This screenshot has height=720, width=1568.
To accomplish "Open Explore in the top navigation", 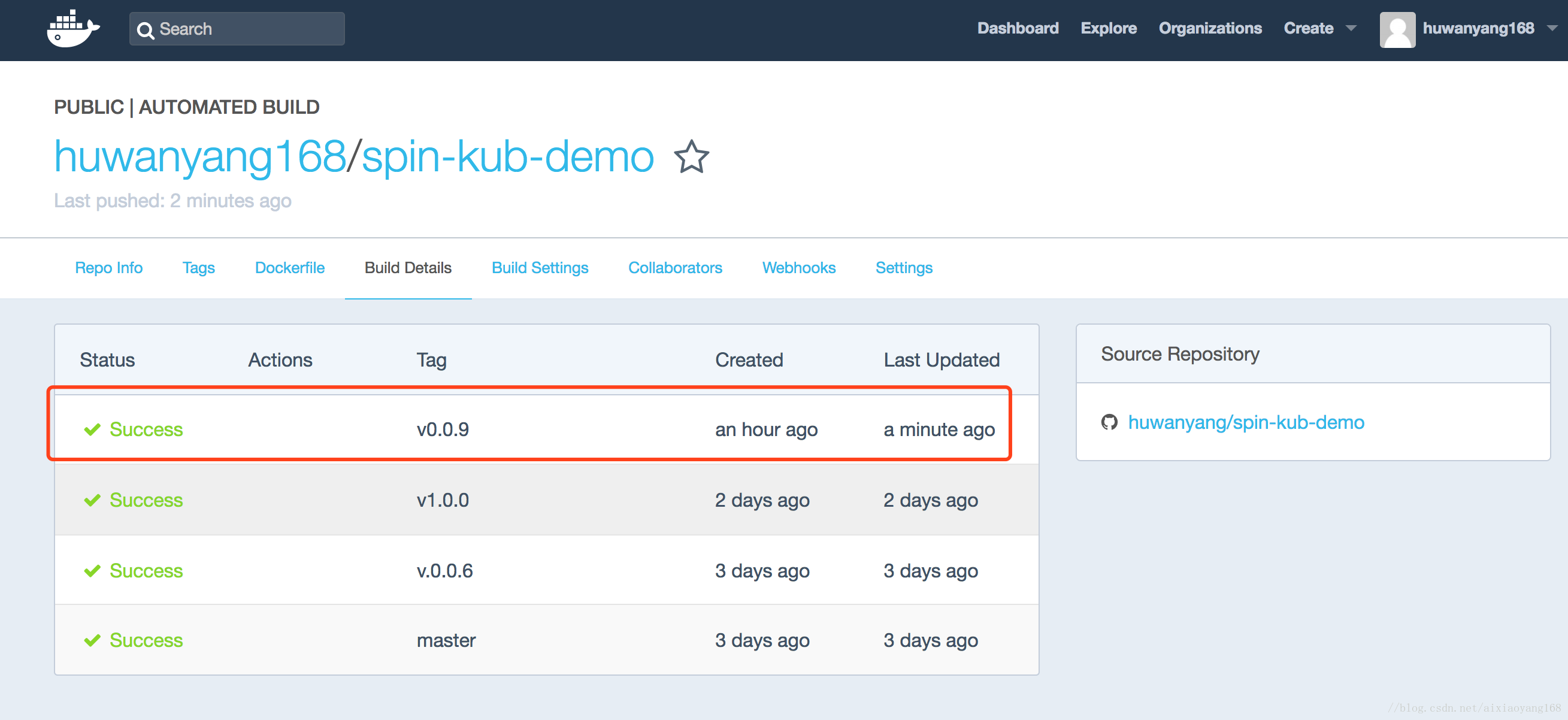I will [1109, 29].
